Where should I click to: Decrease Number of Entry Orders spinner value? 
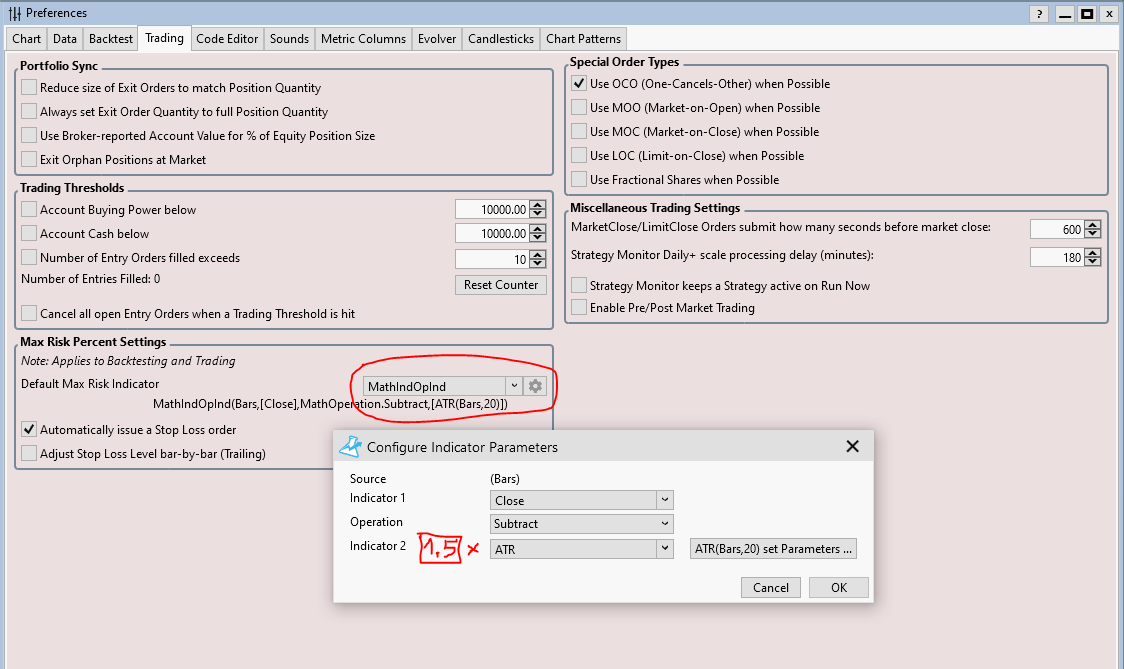(538, 263)
